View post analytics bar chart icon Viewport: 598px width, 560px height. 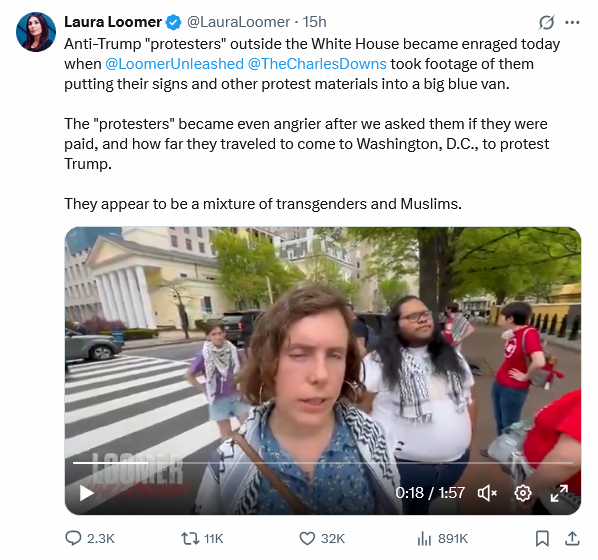(x=424, y=538)
